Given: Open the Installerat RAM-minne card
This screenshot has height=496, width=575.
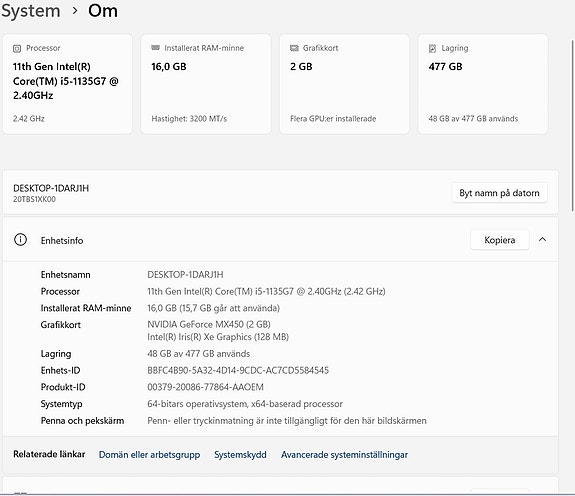Looking at the screenshot, I should tap(206, 84).
